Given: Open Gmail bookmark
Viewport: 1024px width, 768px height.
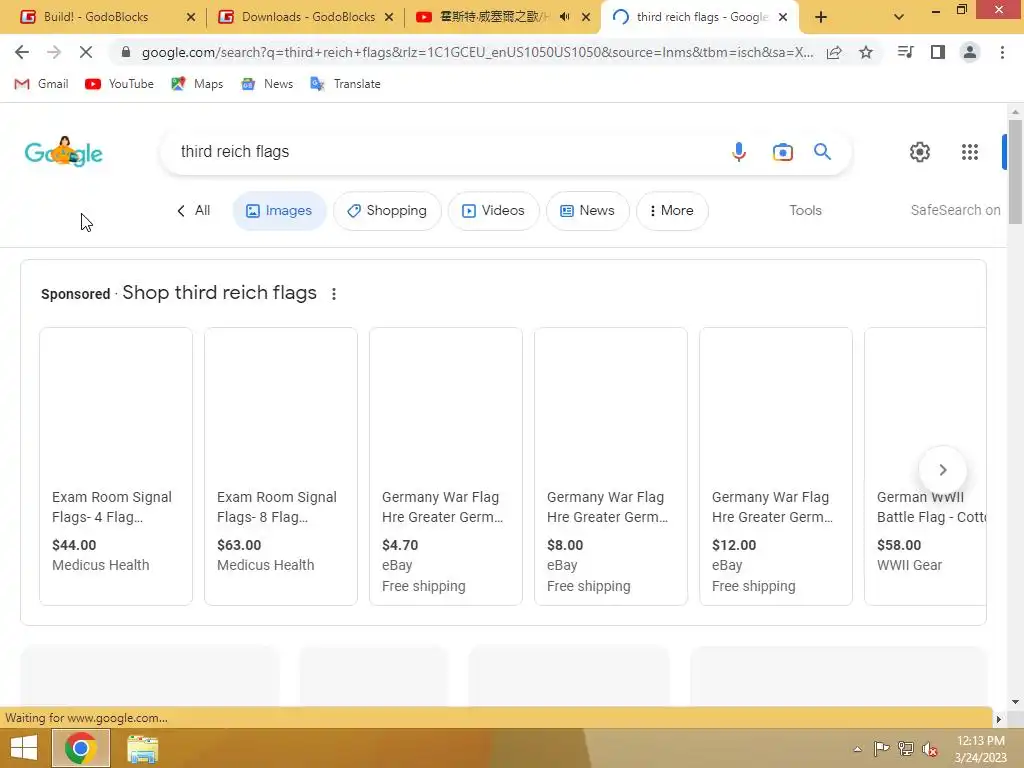Looking at the screenshot, I should pyautogui.click(x=41, y=84).
